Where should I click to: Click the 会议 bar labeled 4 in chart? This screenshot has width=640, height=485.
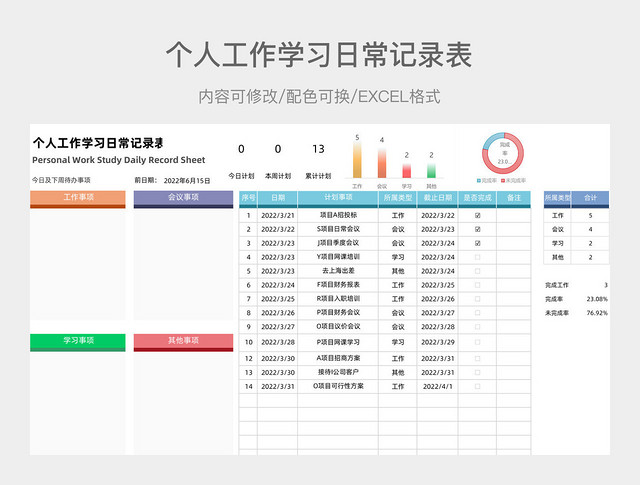(382, 163)
